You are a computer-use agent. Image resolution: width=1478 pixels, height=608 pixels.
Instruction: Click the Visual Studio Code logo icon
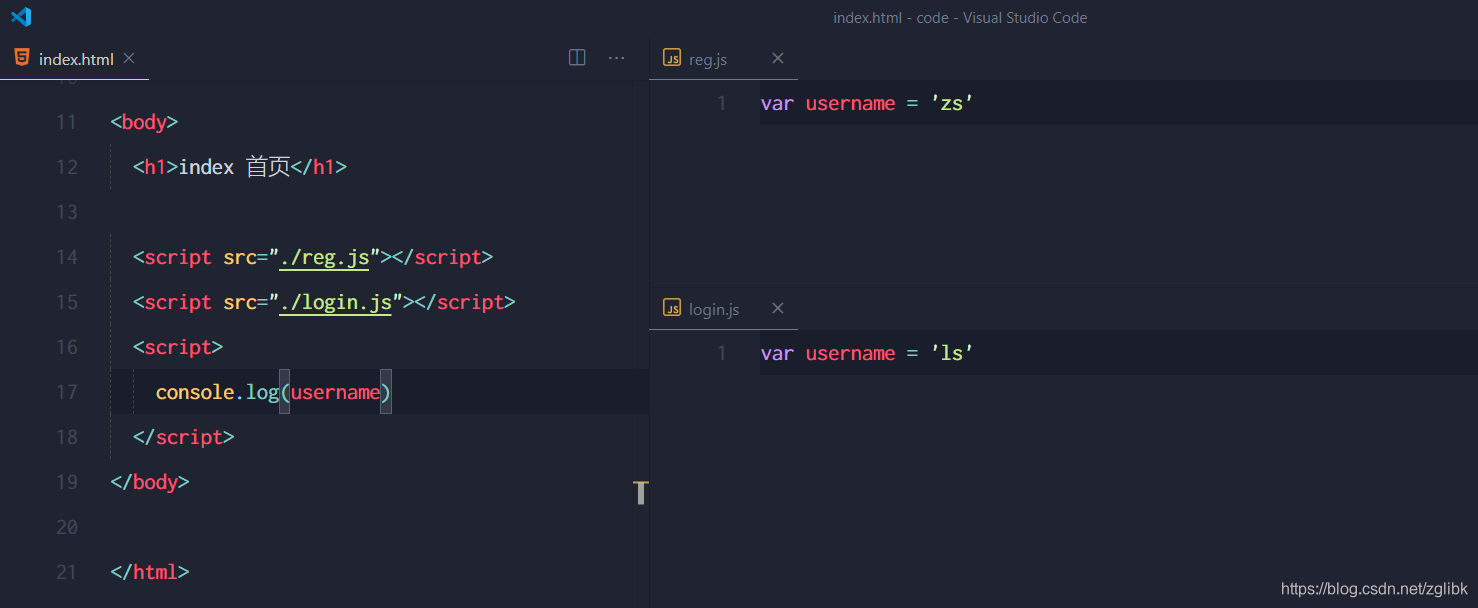(21, 17)
